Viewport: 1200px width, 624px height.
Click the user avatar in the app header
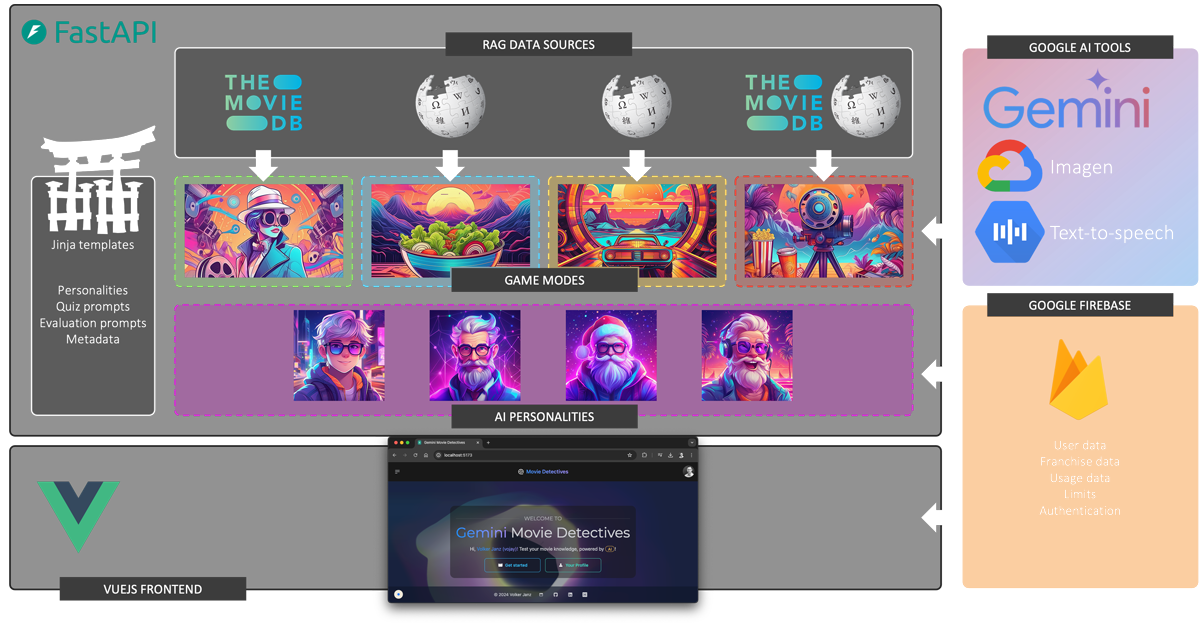pyautogui.click(x=688, y=471)
